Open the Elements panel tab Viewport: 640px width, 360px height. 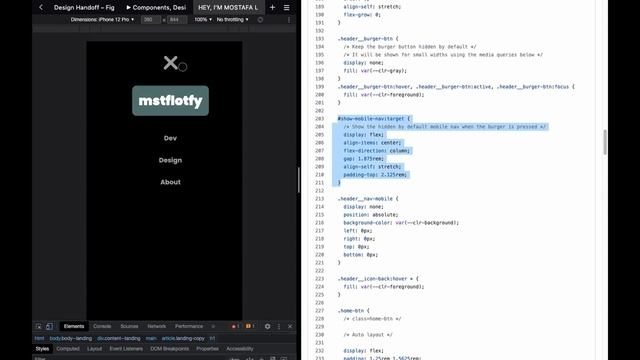pos(74,327)
